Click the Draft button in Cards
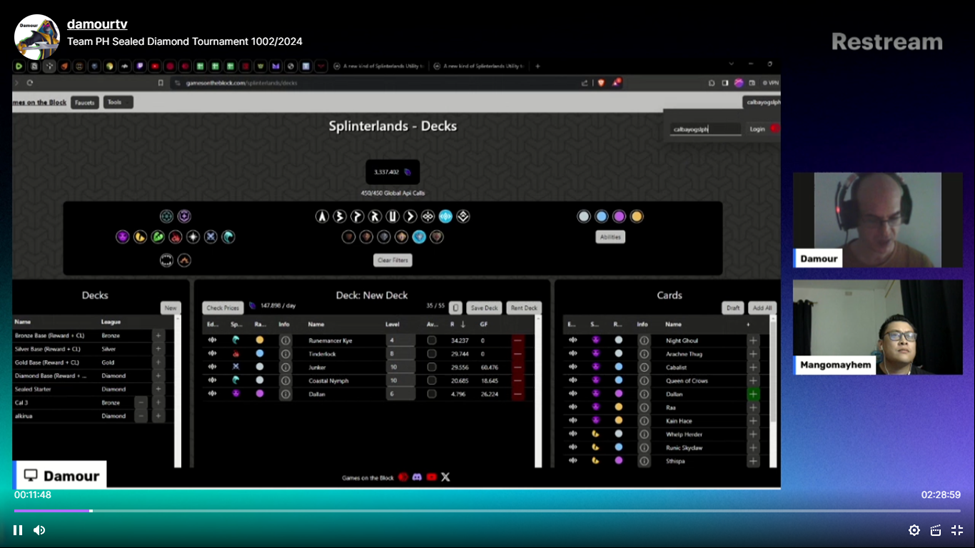975x548 pixels. pyautogui.click(x=733, y=308)
